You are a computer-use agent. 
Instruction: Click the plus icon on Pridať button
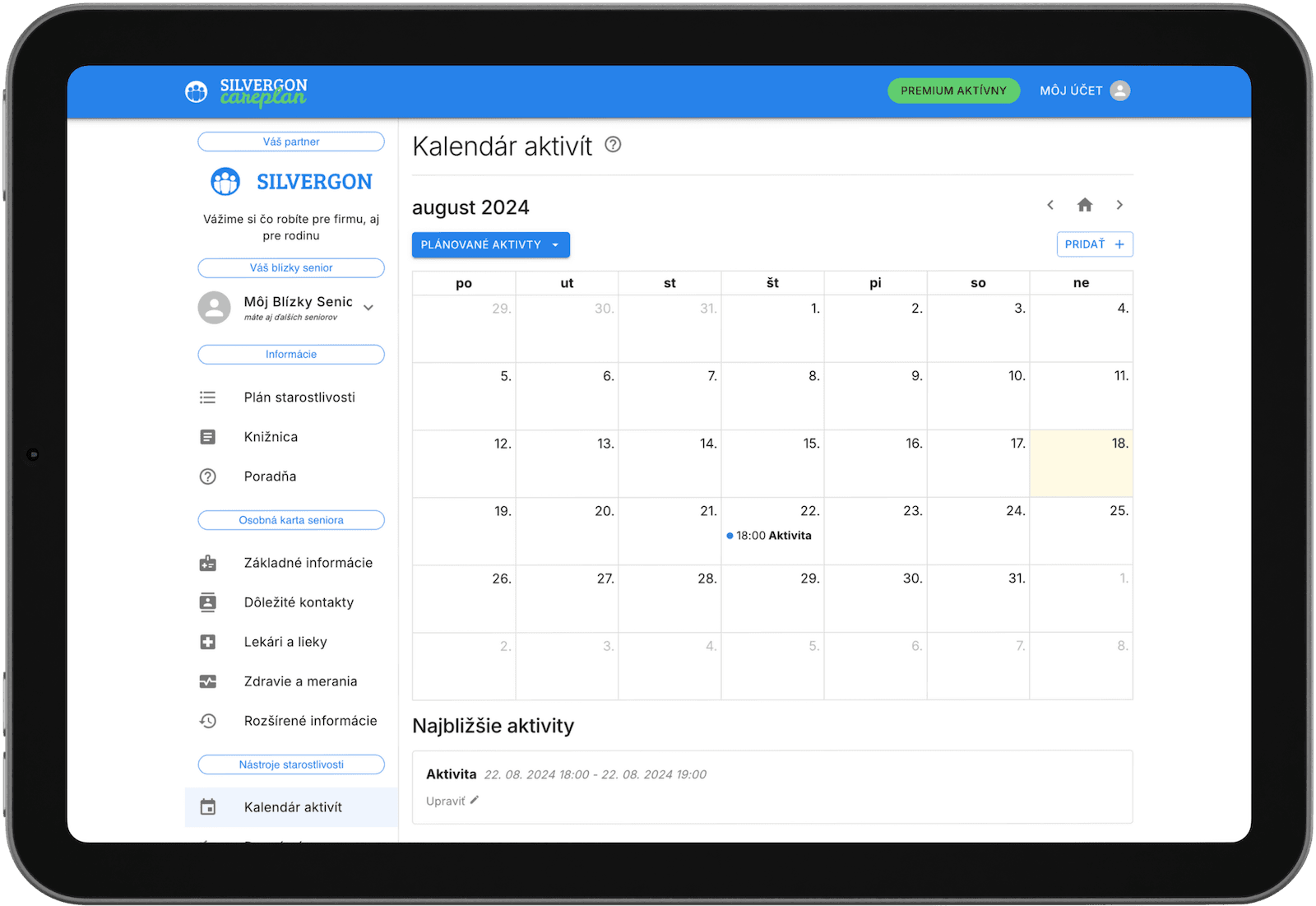1119,244
